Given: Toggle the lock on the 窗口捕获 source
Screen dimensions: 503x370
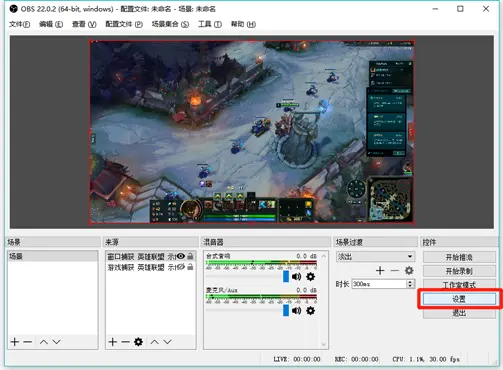Looking at the screenshot, I should coord(190,256).
